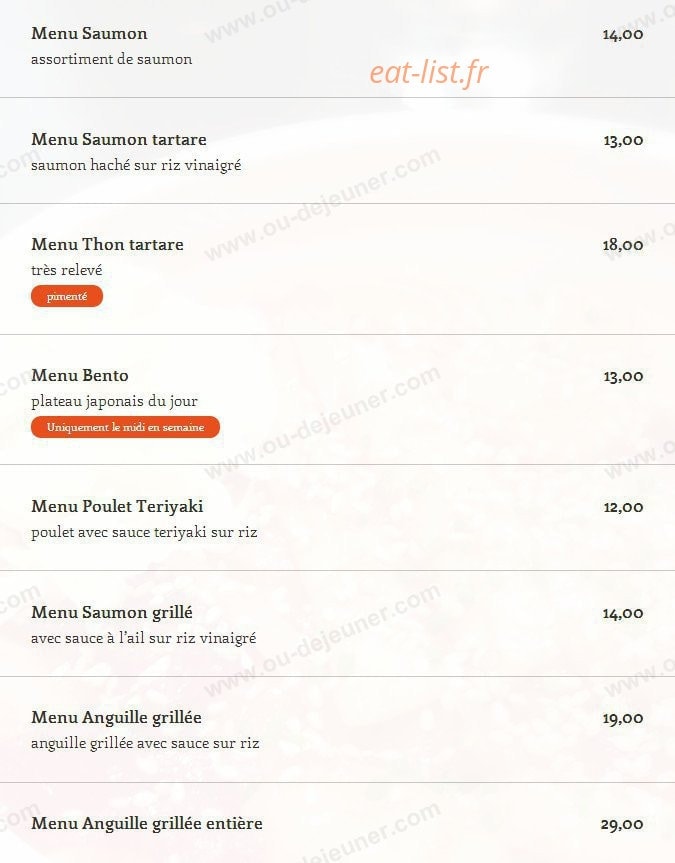This screenshot has height=863, width=675.
Task: Click the 19,00 price for Anguille grillée
Action: pos(623,719)
